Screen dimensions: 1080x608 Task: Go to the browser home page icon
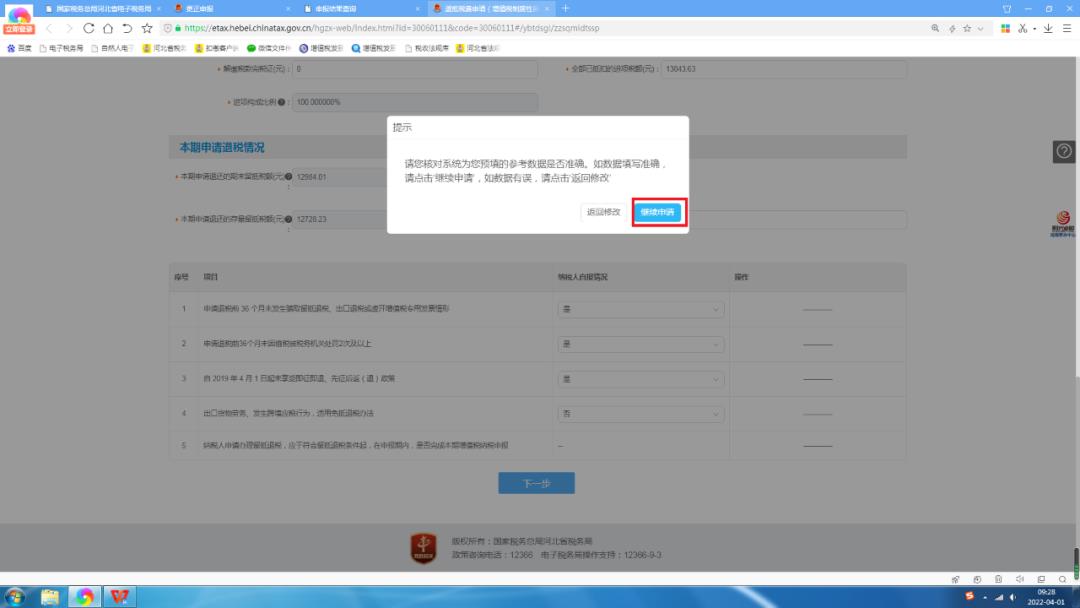tap(107, 28)
